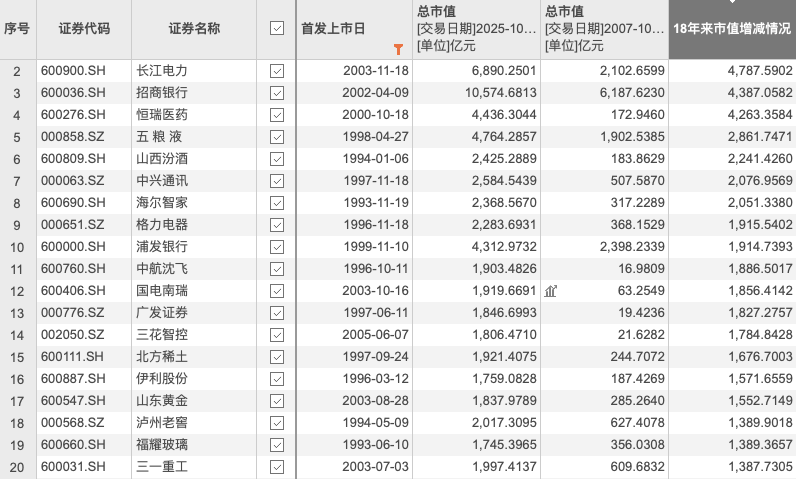Toggle the checkbox for 格力电器
The image size is (796, 479).
(277, 225)
